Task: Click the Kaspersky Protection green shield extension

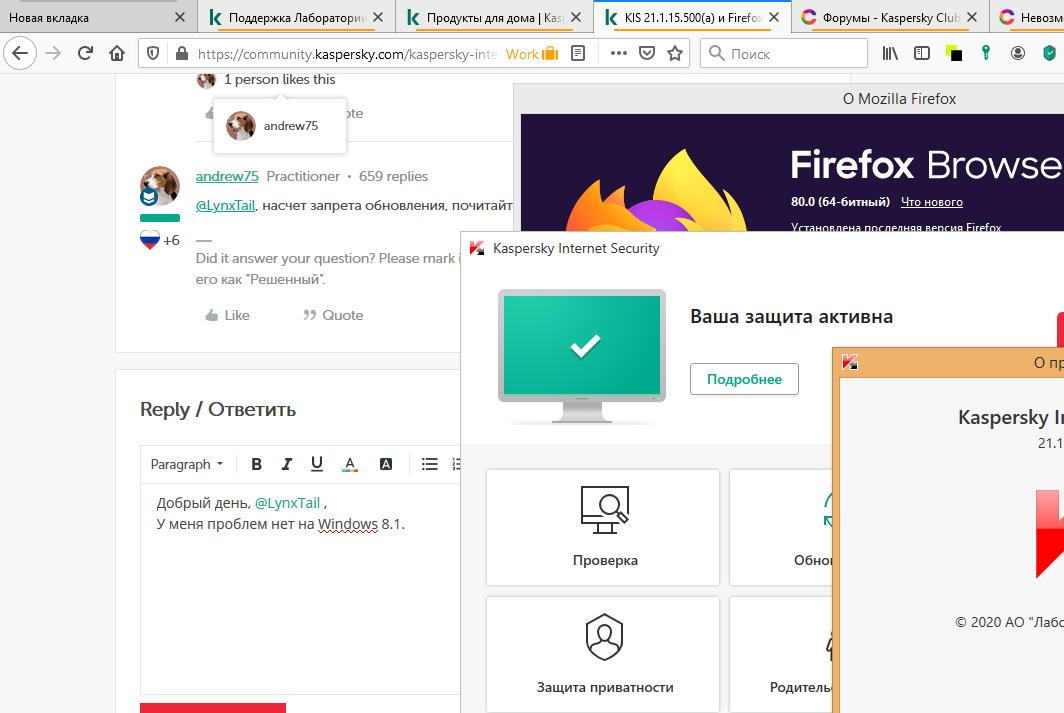Action: (1049, 53)
